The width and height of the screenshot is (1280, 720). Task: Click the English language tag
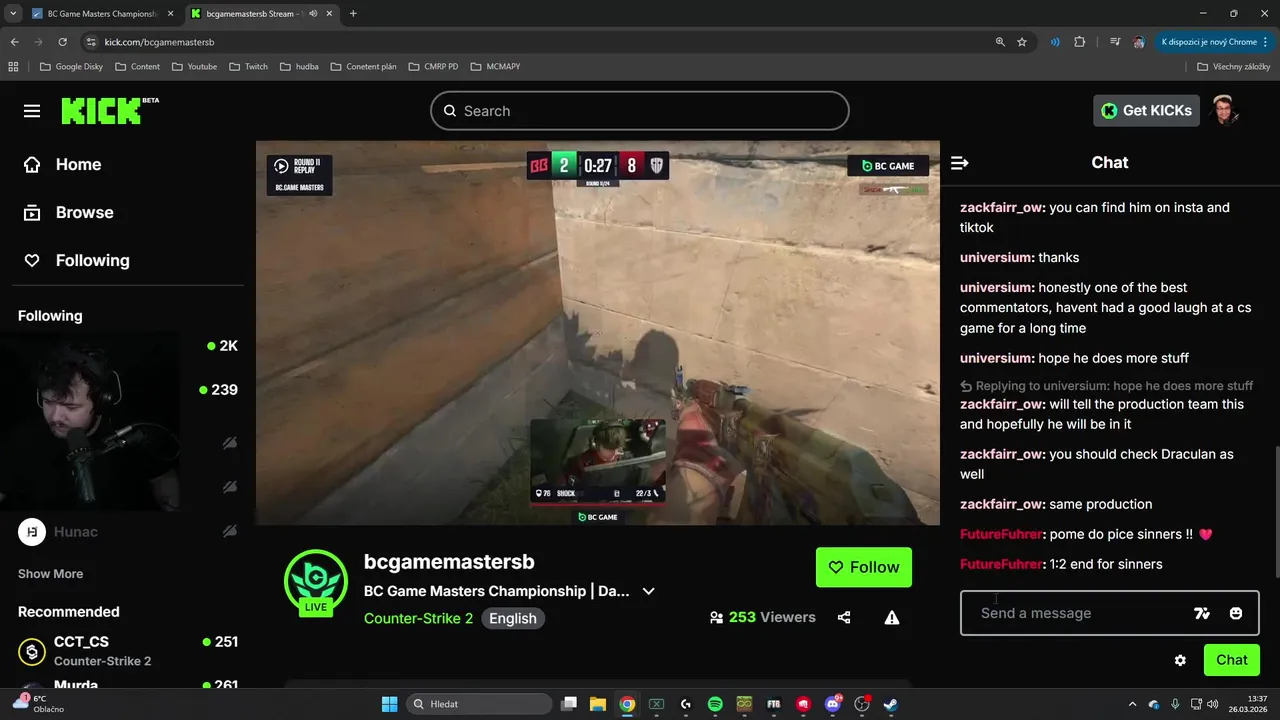pos(513,618)
